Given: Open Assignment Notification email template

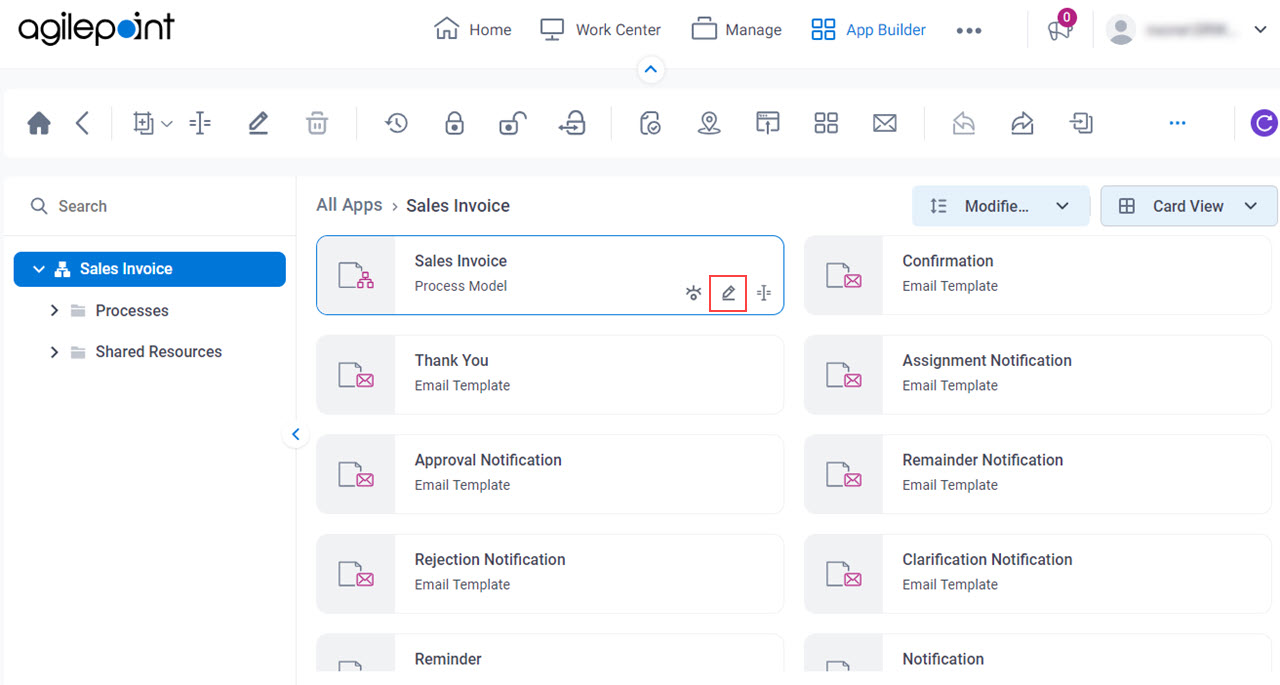Looking at the screenshot, I should click(1038, 374).
